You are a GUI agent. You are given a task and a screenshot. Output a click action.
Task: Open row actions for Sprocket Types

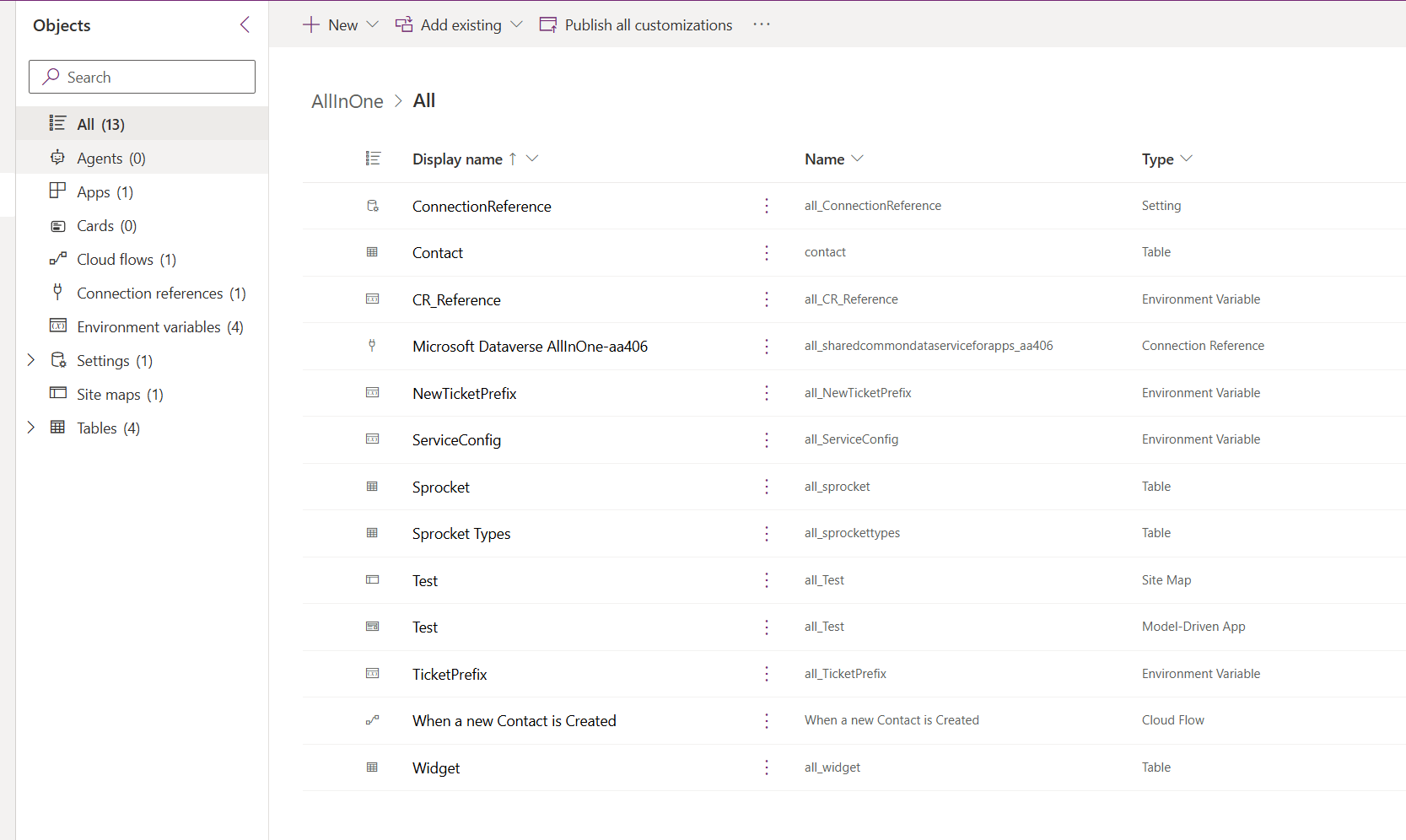tap(767, 533)
